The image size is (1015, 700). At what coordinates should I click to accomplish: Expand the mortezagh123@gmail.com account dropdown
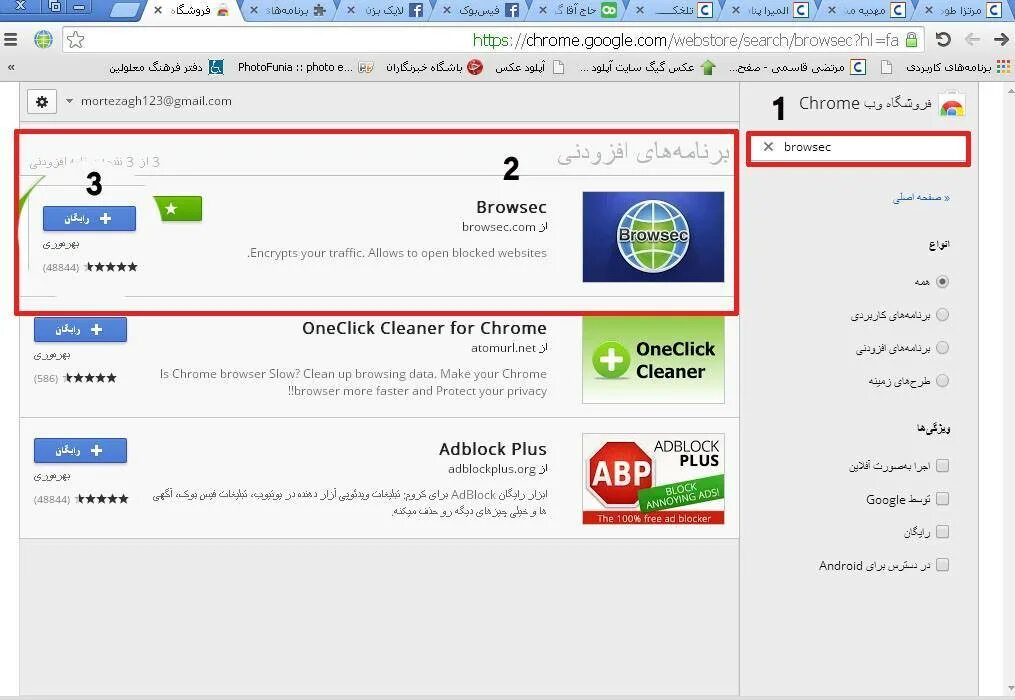(x=69, y=101)
